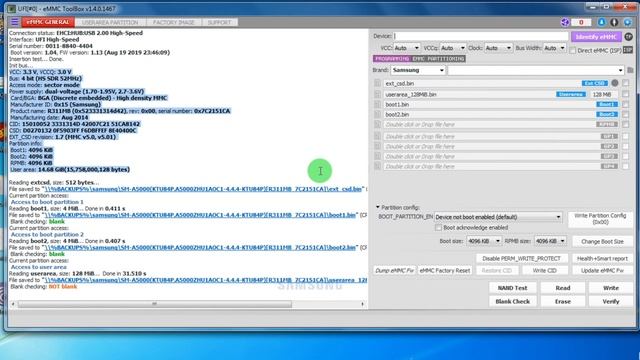Select the EMMC PARTITIONING sub-tab

(438, 59)
